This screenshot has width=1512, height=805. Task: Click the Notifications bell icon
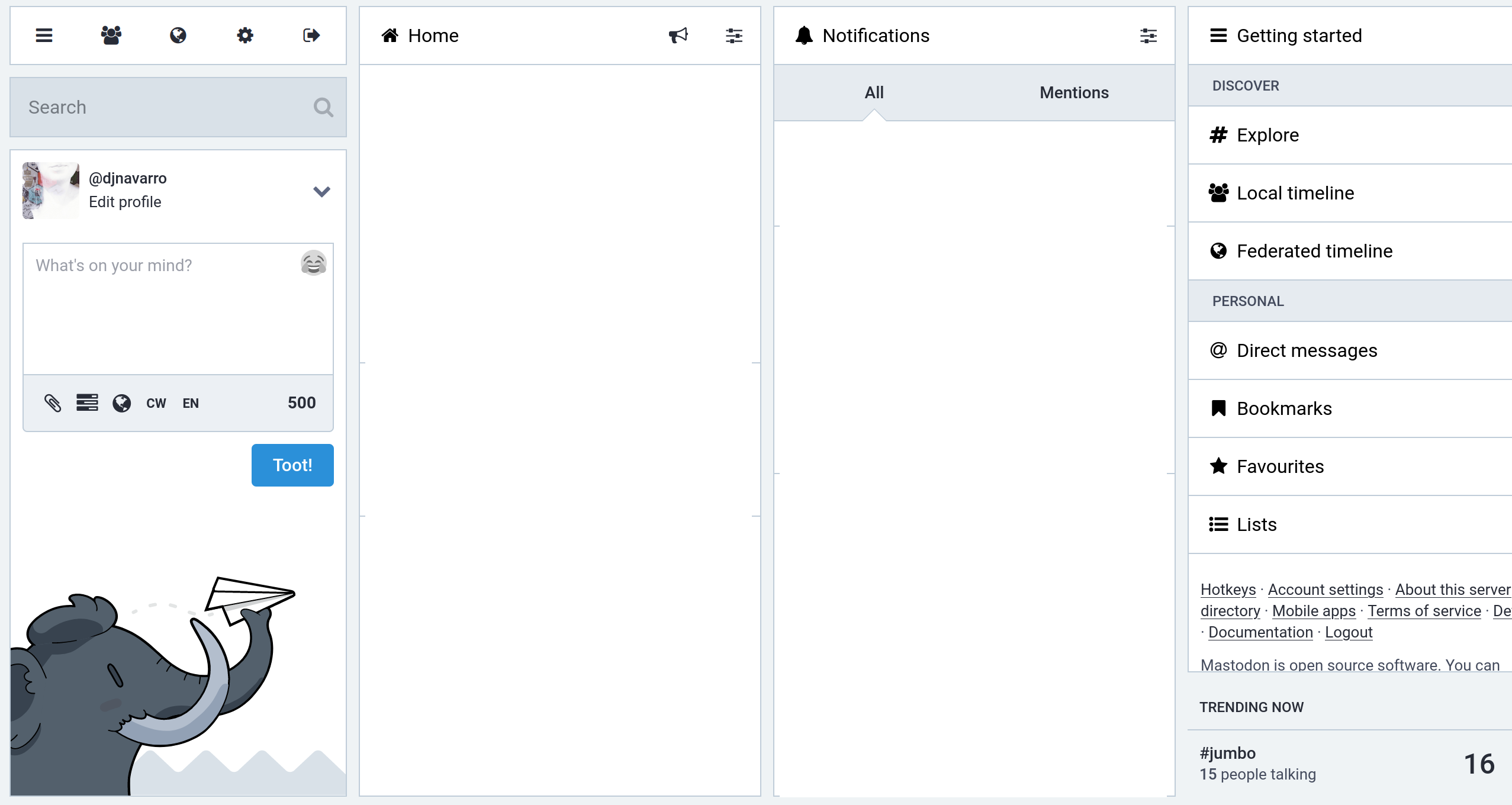(x=804, y=36)
